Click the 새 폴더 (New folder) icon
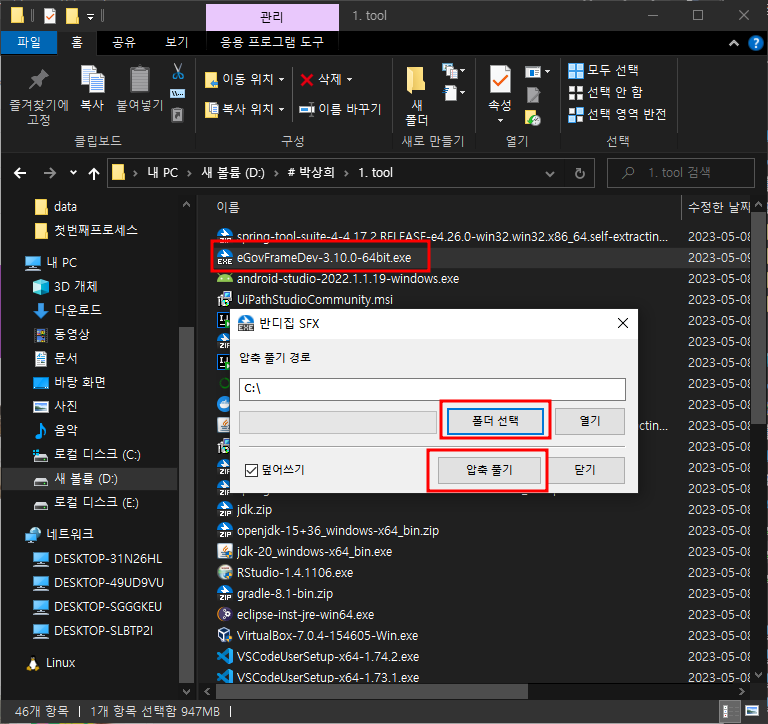This screenshot has height=724, width=768. [416, 80]
